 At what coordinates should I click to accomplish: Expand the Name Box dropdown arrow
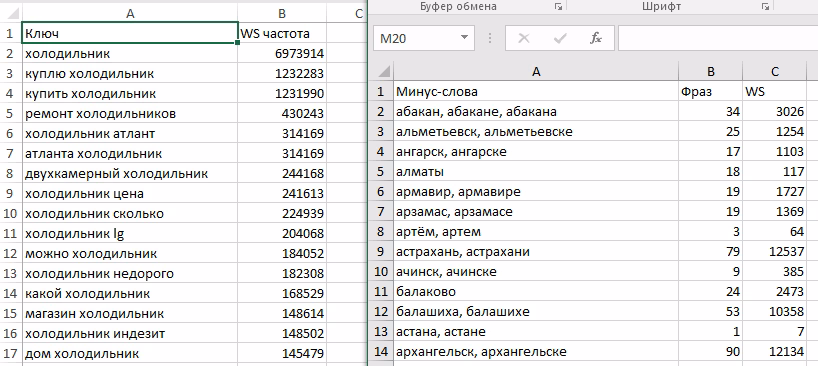(x=464, y=38)
